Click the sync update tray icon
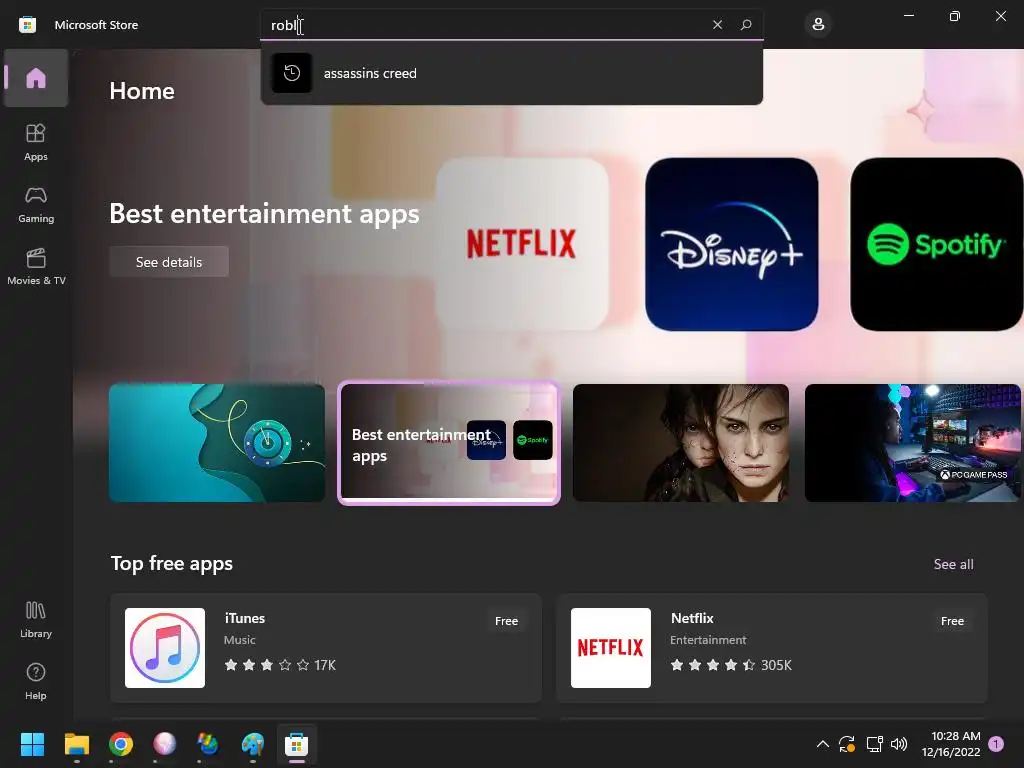The image size is (1024, 768). [x=847, y=744]
